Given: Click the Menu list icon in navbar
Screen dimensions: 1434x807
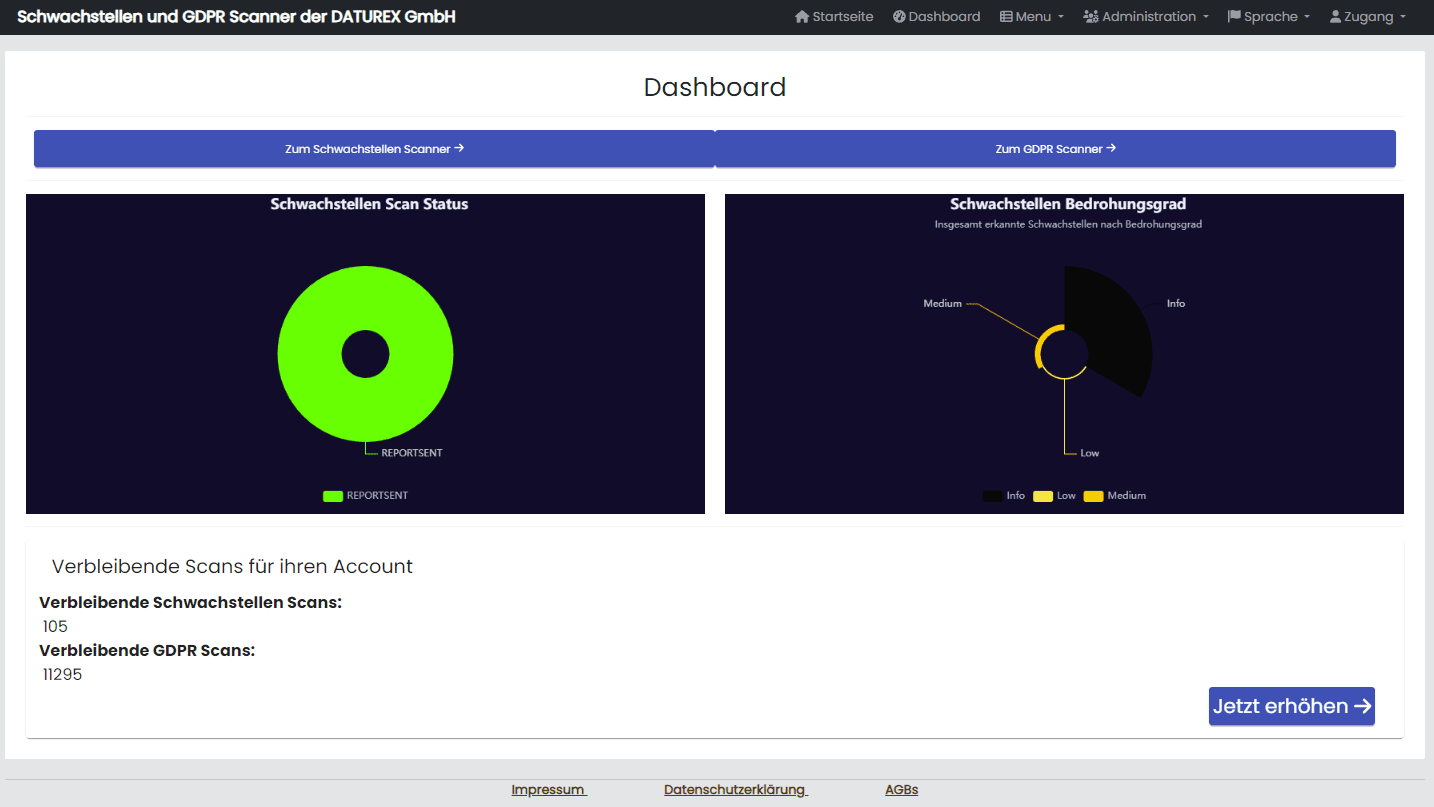Looking at the screenshot, I should coord(1006,17).
